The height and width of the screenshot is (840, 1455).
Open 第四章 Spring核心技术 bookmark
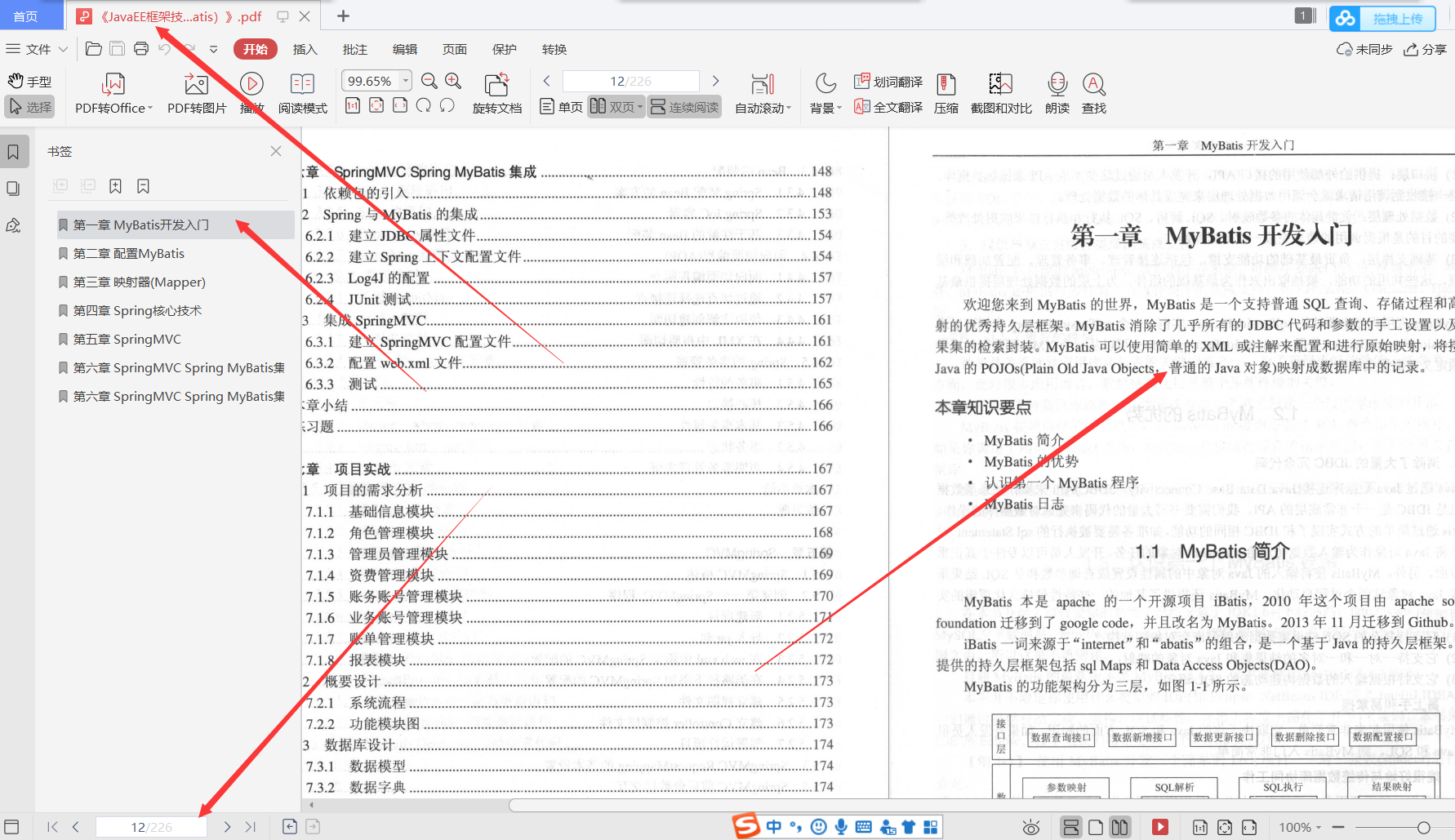pos(137,310)
